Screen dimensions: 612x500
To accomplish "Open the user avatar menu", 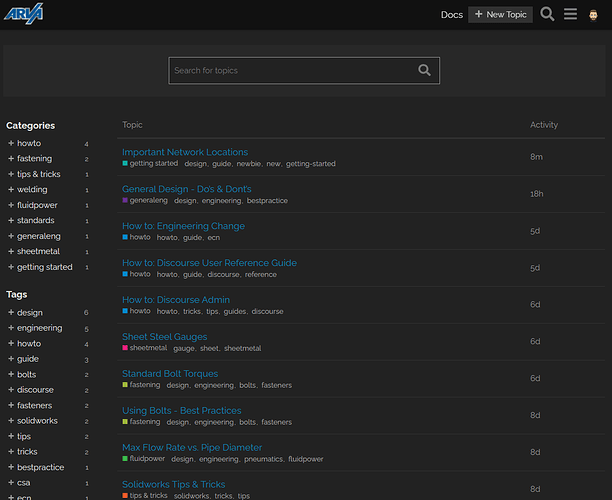I will tap(593, 15).
